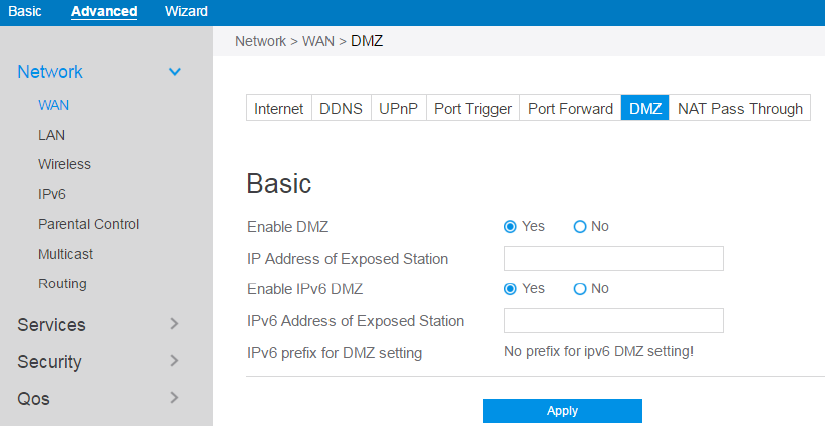Focus the IP Address of Exposed Station field
Screen dimensions: 825x426
click(613, 259)
